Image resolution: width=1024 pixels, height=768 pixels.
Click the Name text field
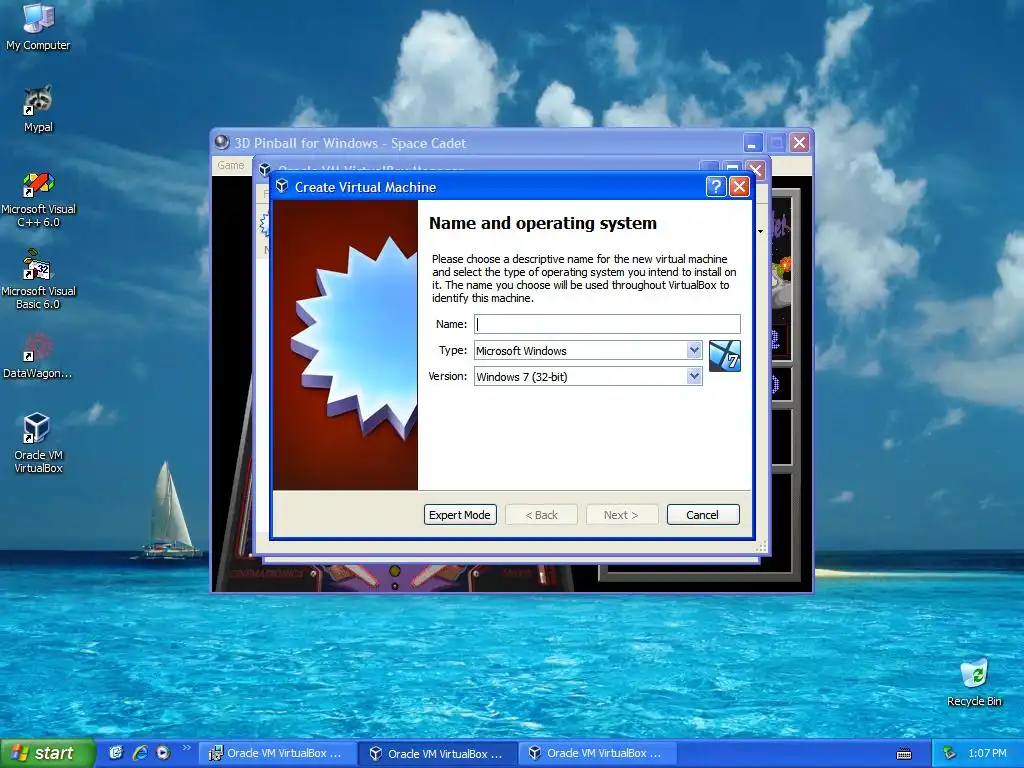tap(607, 324)
